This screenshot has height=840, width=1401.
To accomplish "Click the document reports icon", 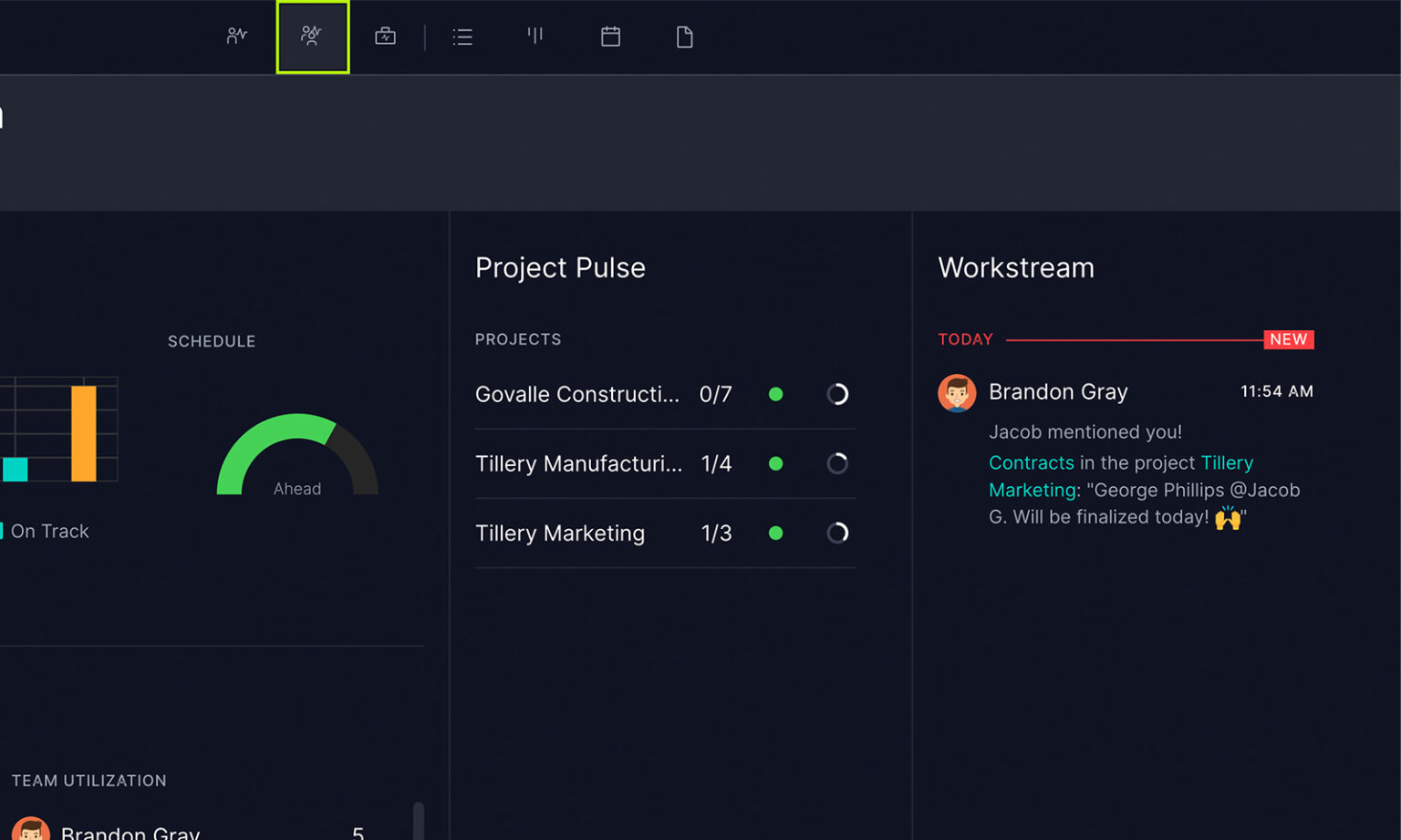I will [x=684, y=36].
